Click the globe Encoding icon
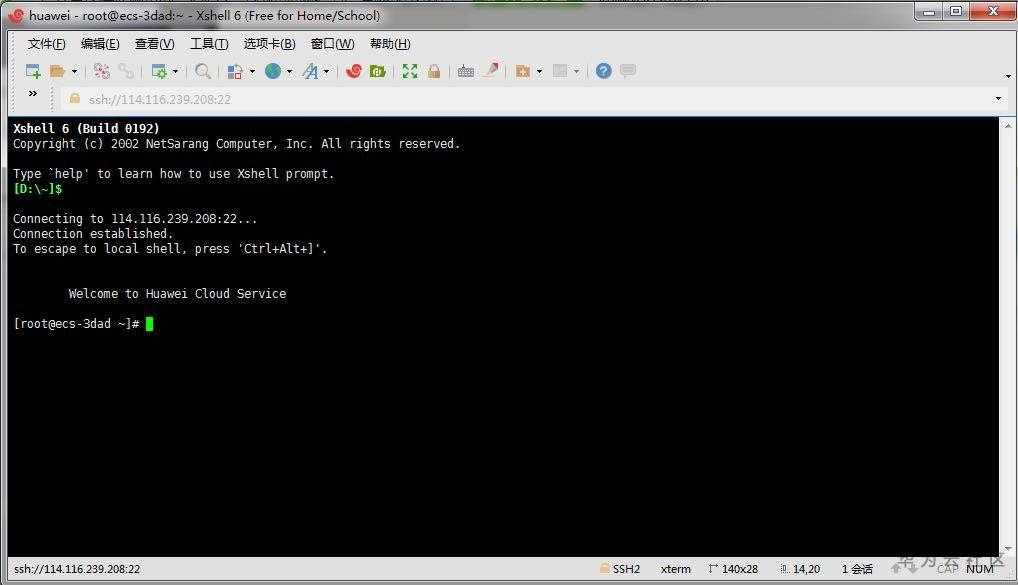Viewport: 1018px width, 585px height. 273,71
